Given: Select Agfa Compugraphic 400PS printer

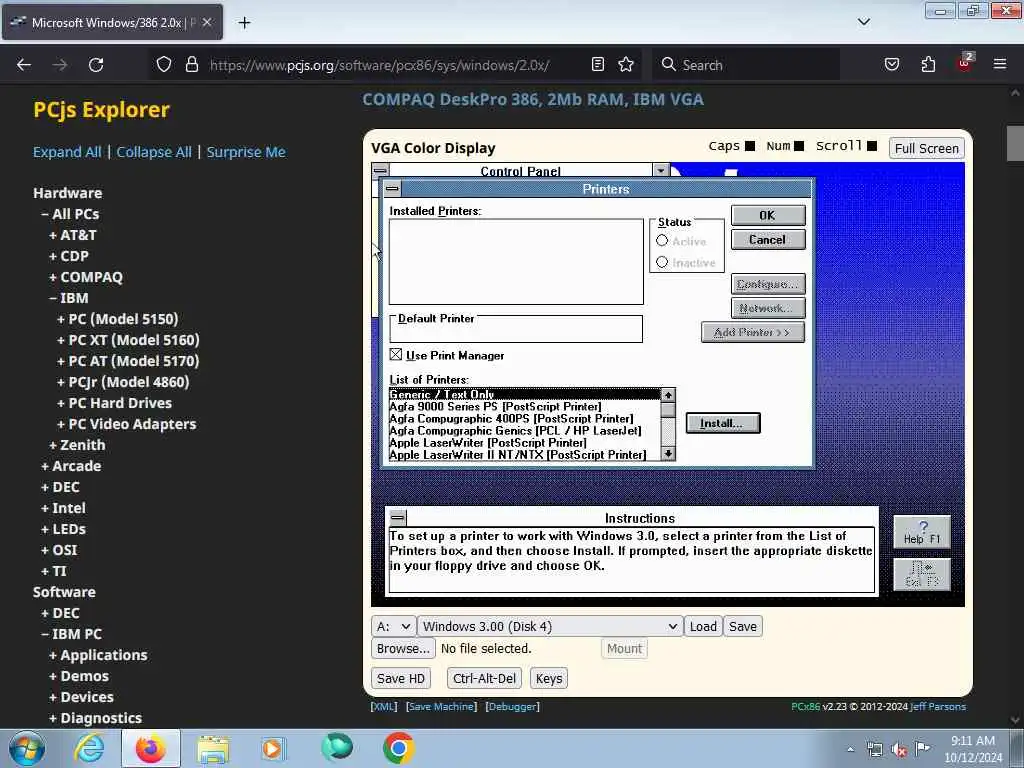Looking at the screenshot, I should [x=524, y=419].
